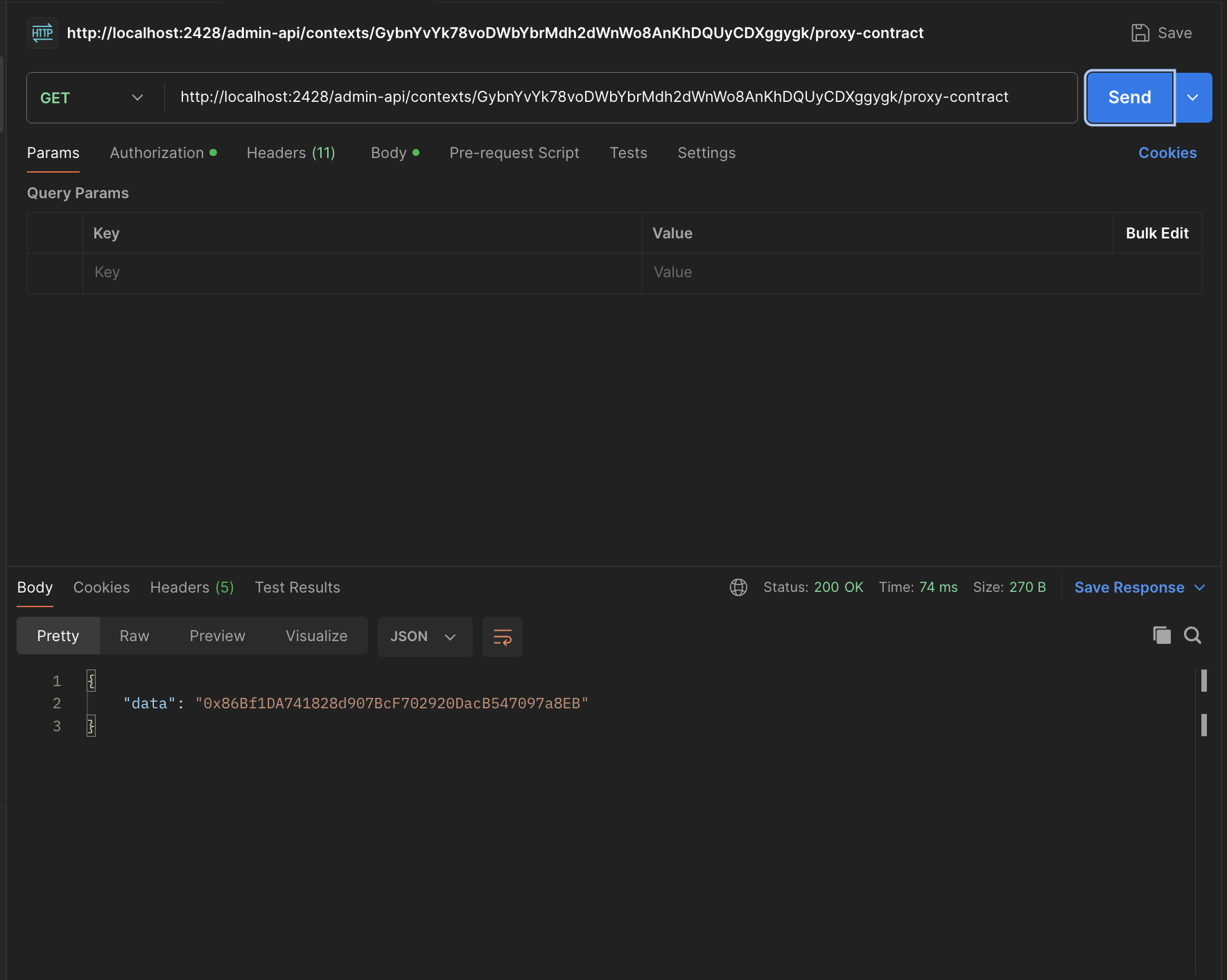Click the blue Send button

coord(1129,98)
